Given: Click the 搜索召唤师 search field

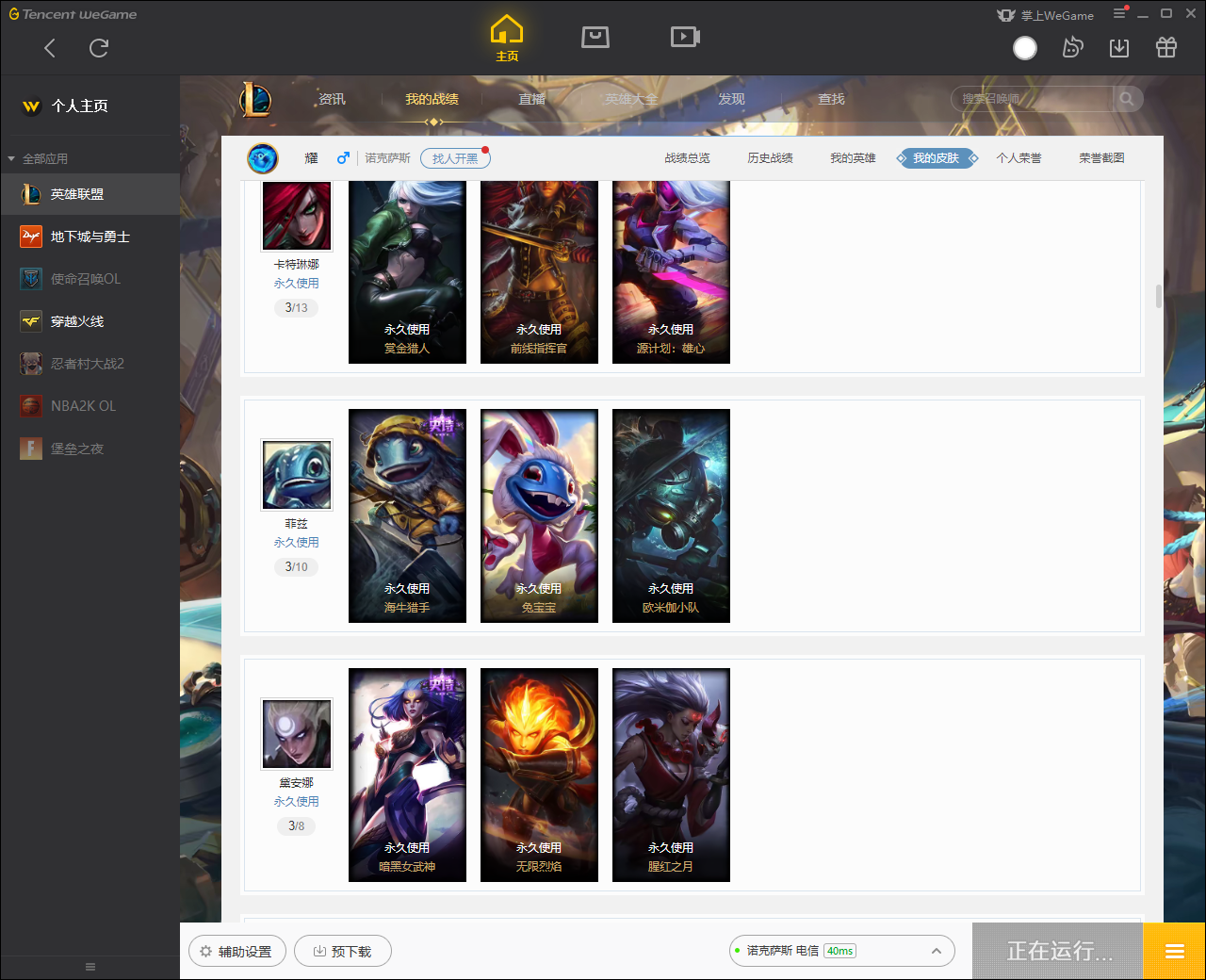Looking at the screenshot, I should point(1032,99).
